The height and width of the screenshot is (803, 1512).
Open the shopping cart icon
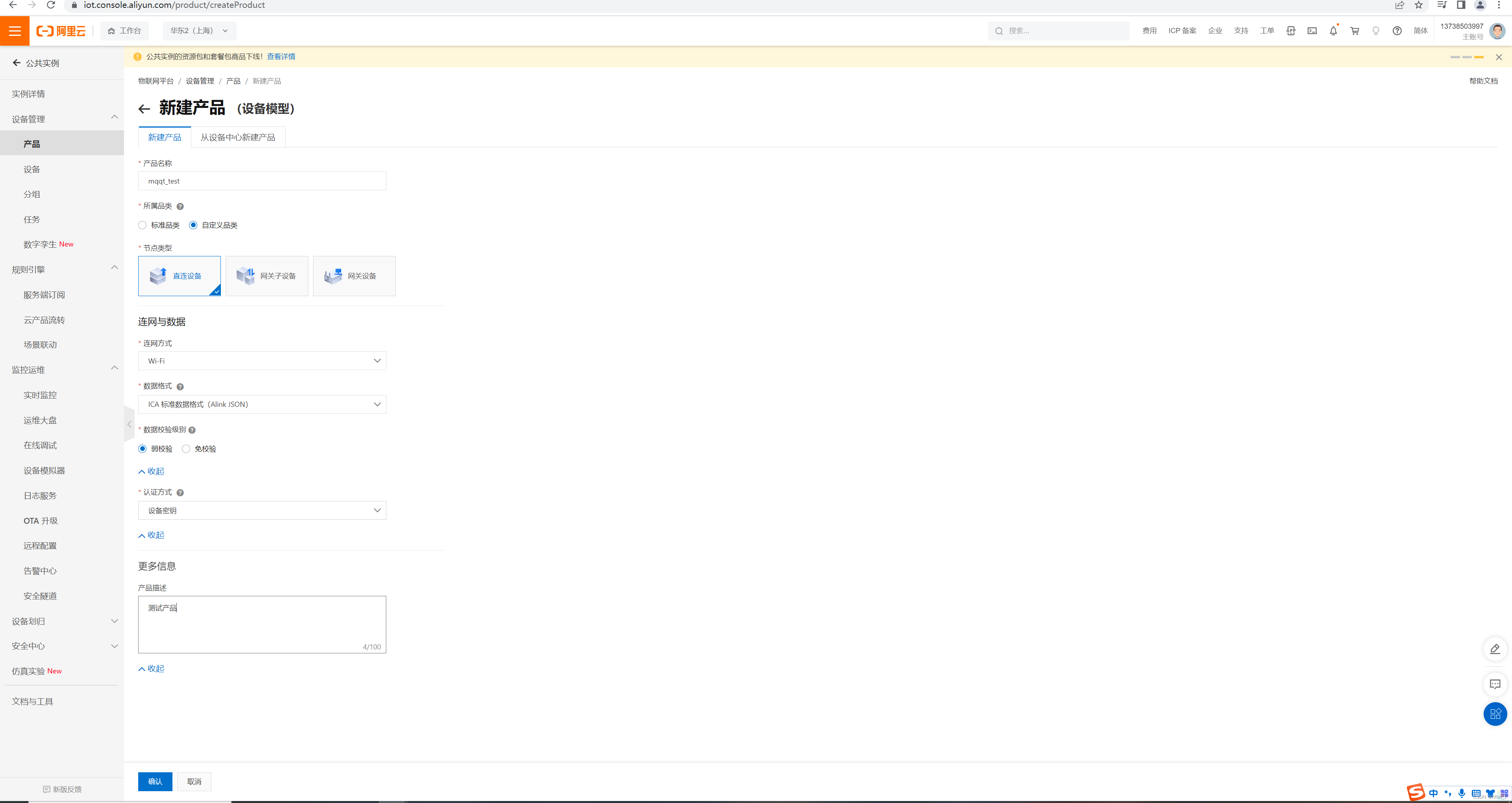click(1354, 31)
